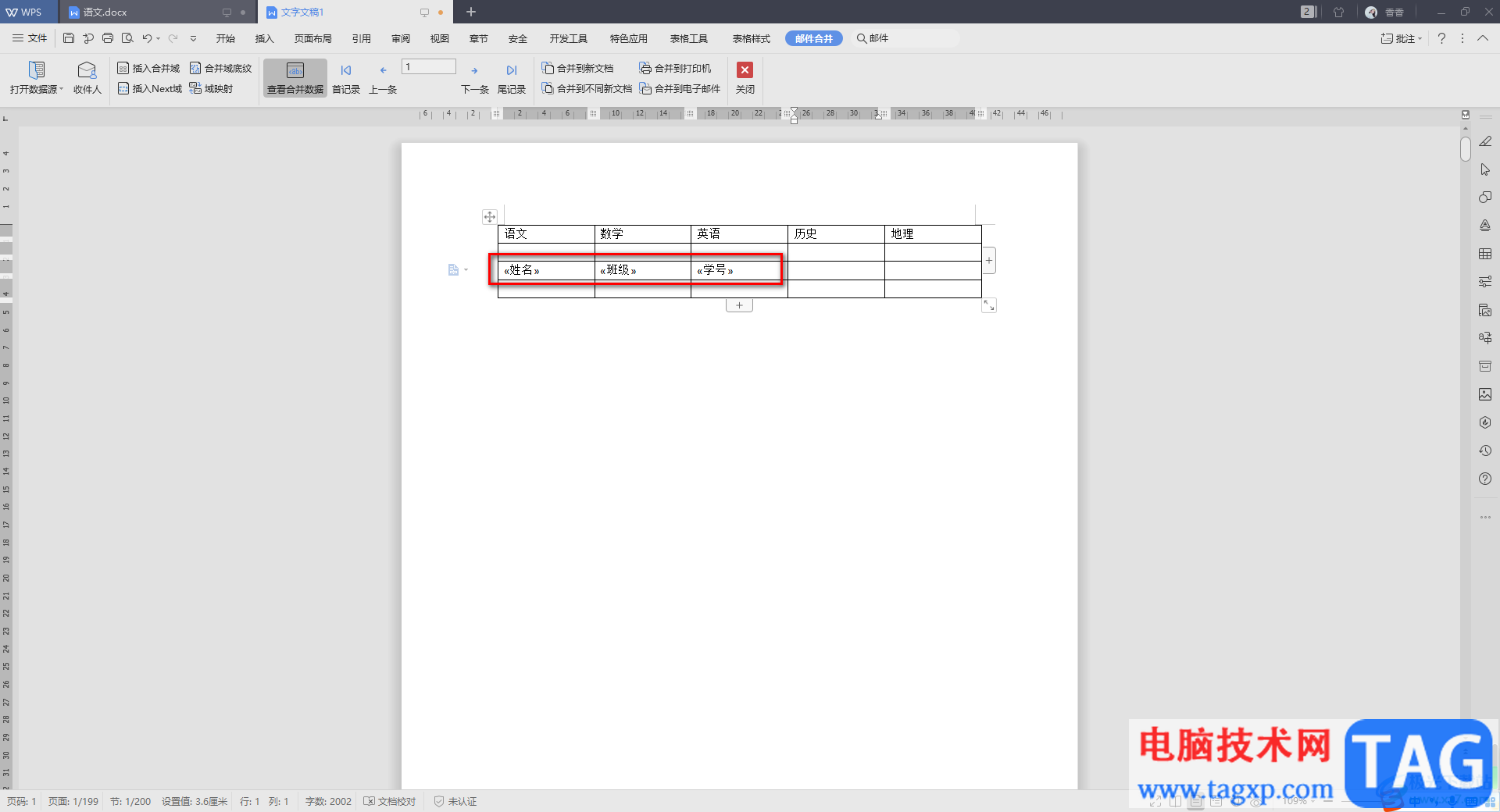Screen dimensions: 1500x812
Task: Toggle 查看合并数据 view merged data
Action: [295, 79]
